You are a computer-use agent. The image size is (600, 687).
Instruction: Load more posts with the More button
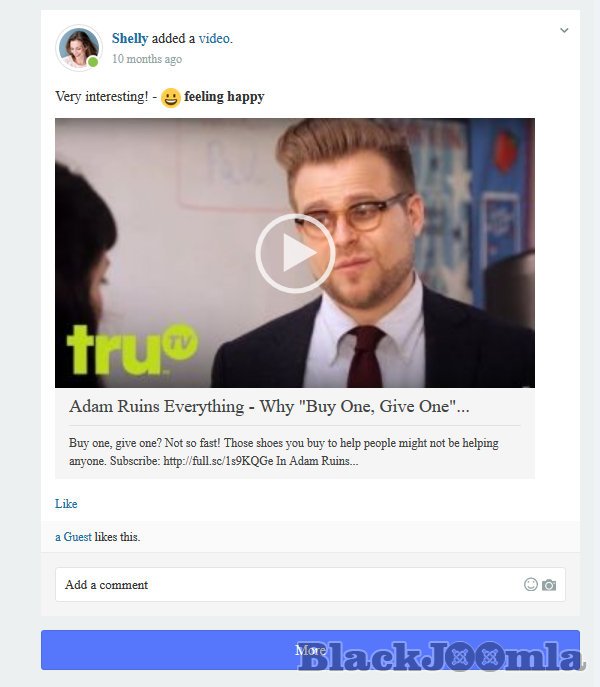(x=310, y=650)
